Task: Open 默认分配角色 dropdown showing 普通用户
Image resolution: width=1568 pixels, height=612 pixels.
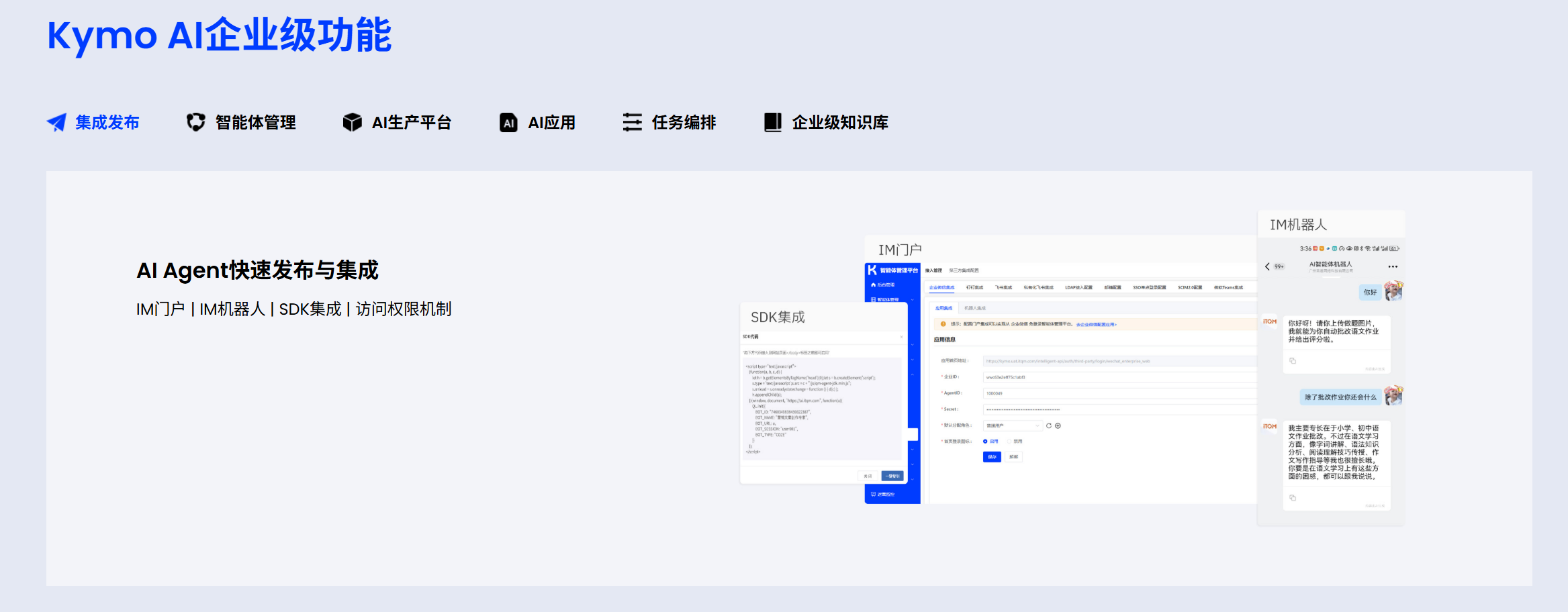Action: pyautogui.click(x=1013, y=425)
